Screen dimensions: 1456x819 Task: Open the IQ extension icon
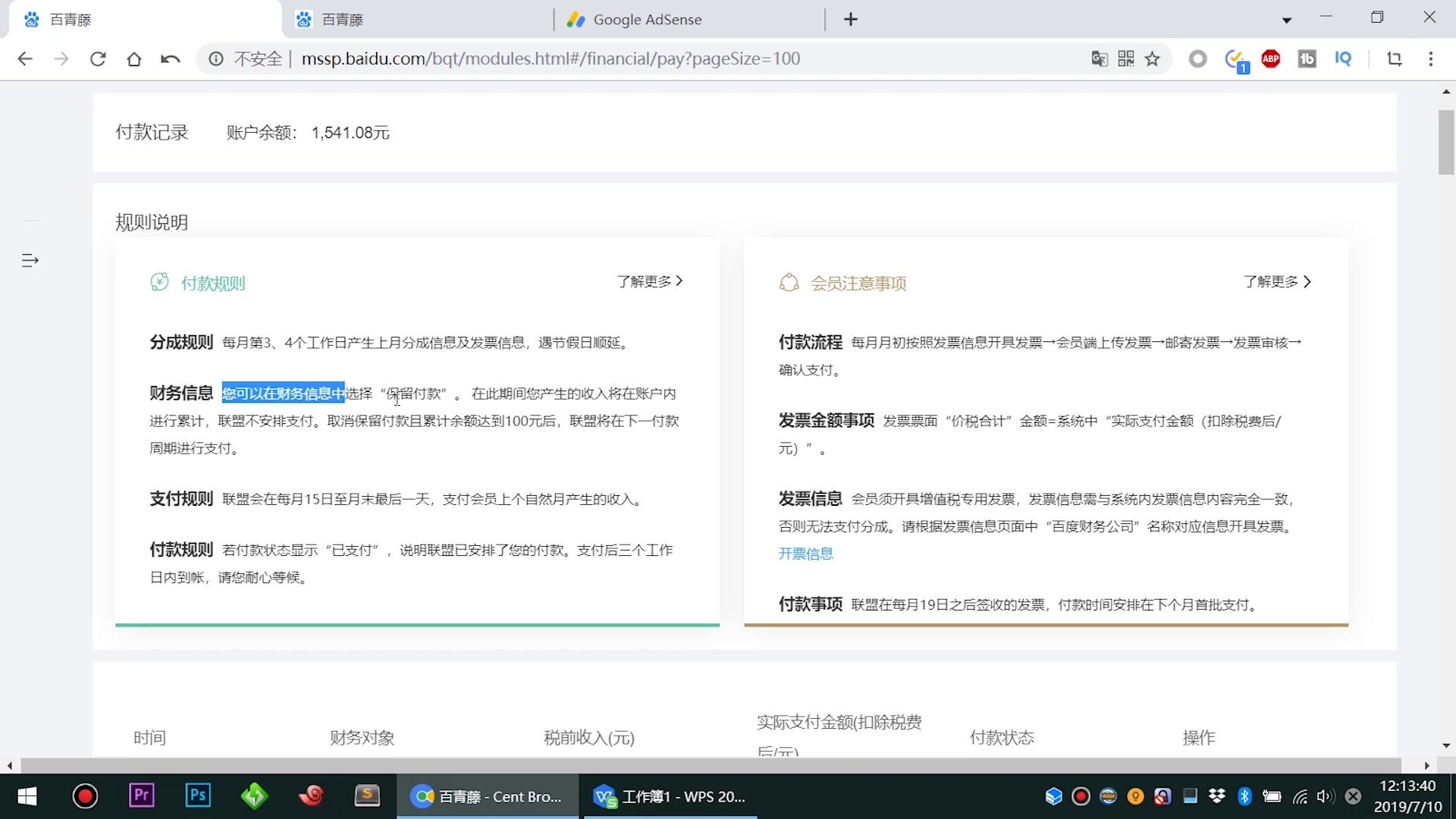[x=1343, y=58]
